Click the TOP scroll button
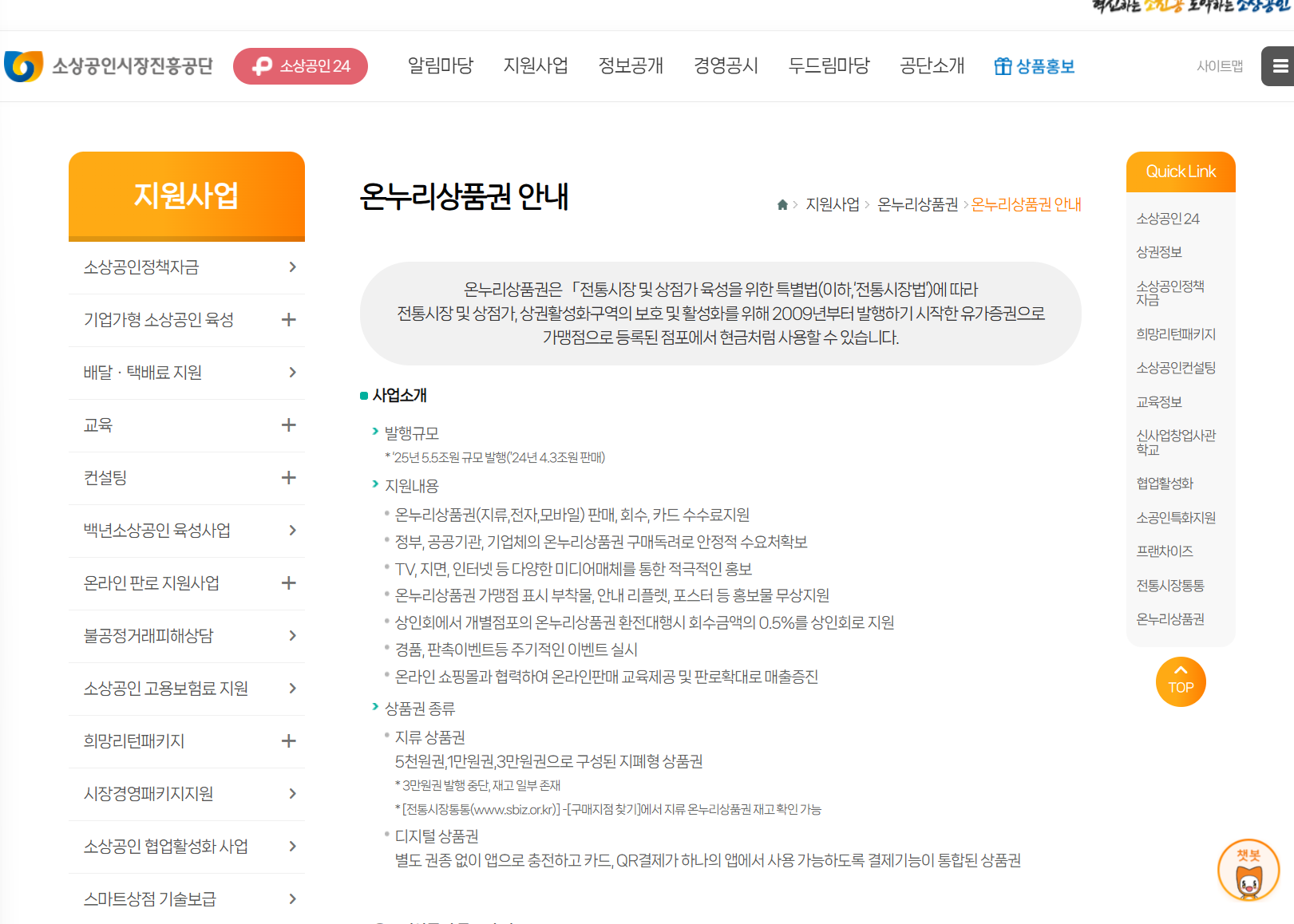Viewport: 1294px width, 924px height. pos(1181,682)
